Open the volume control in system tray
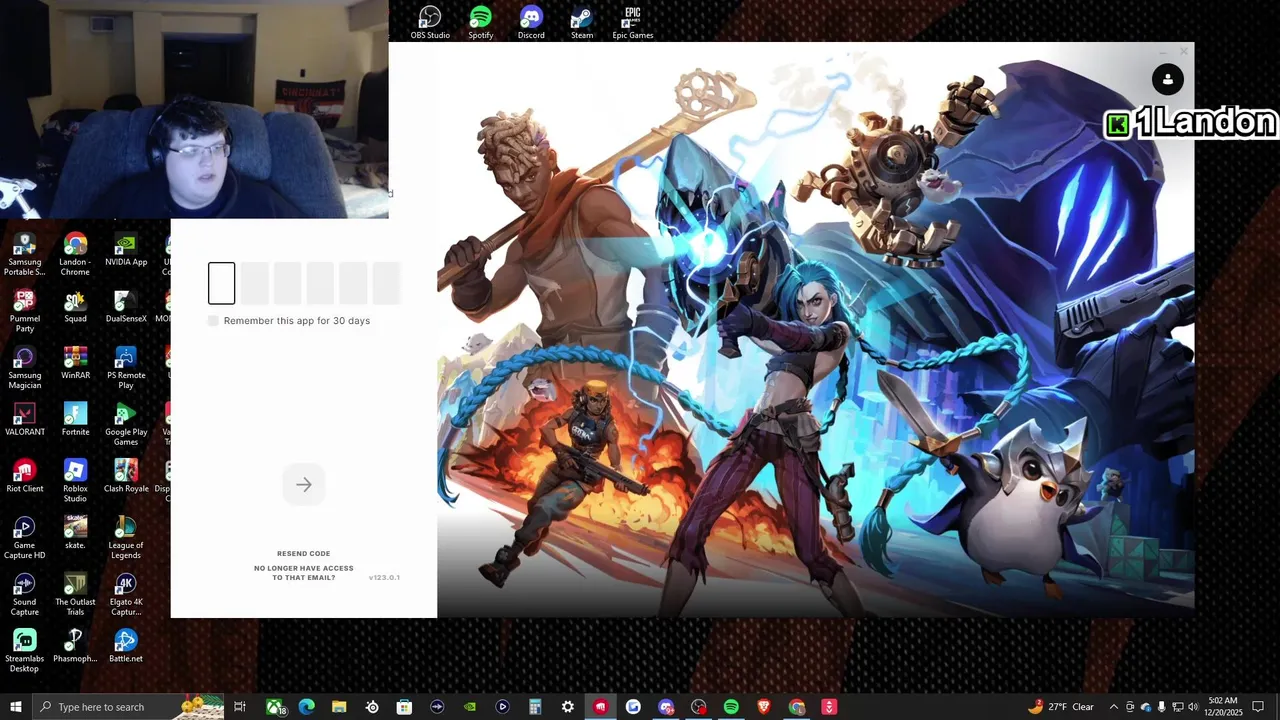 (1193, 707)
